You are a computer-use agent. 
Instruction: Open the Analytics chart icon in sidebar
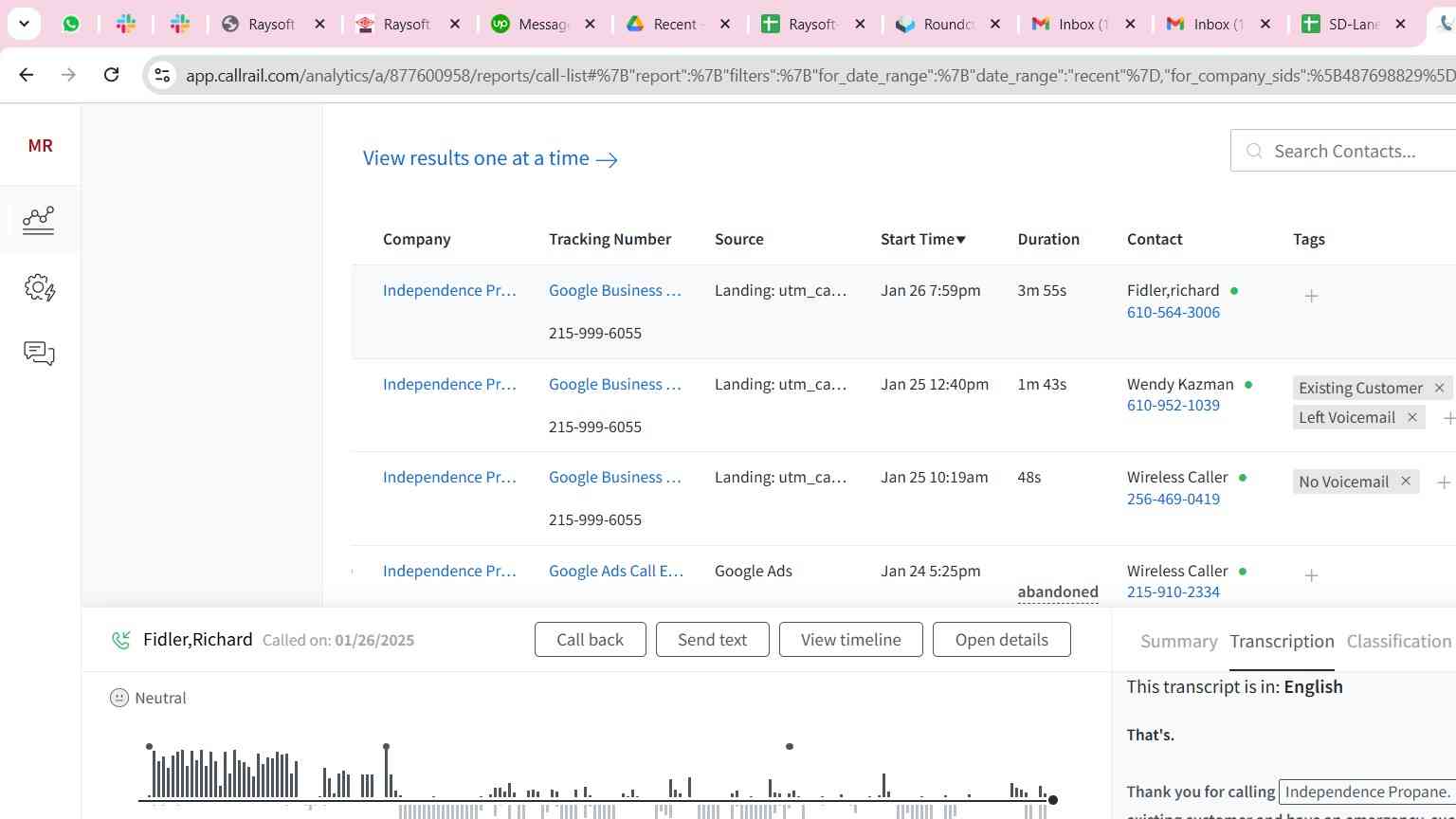coord(38,220)
